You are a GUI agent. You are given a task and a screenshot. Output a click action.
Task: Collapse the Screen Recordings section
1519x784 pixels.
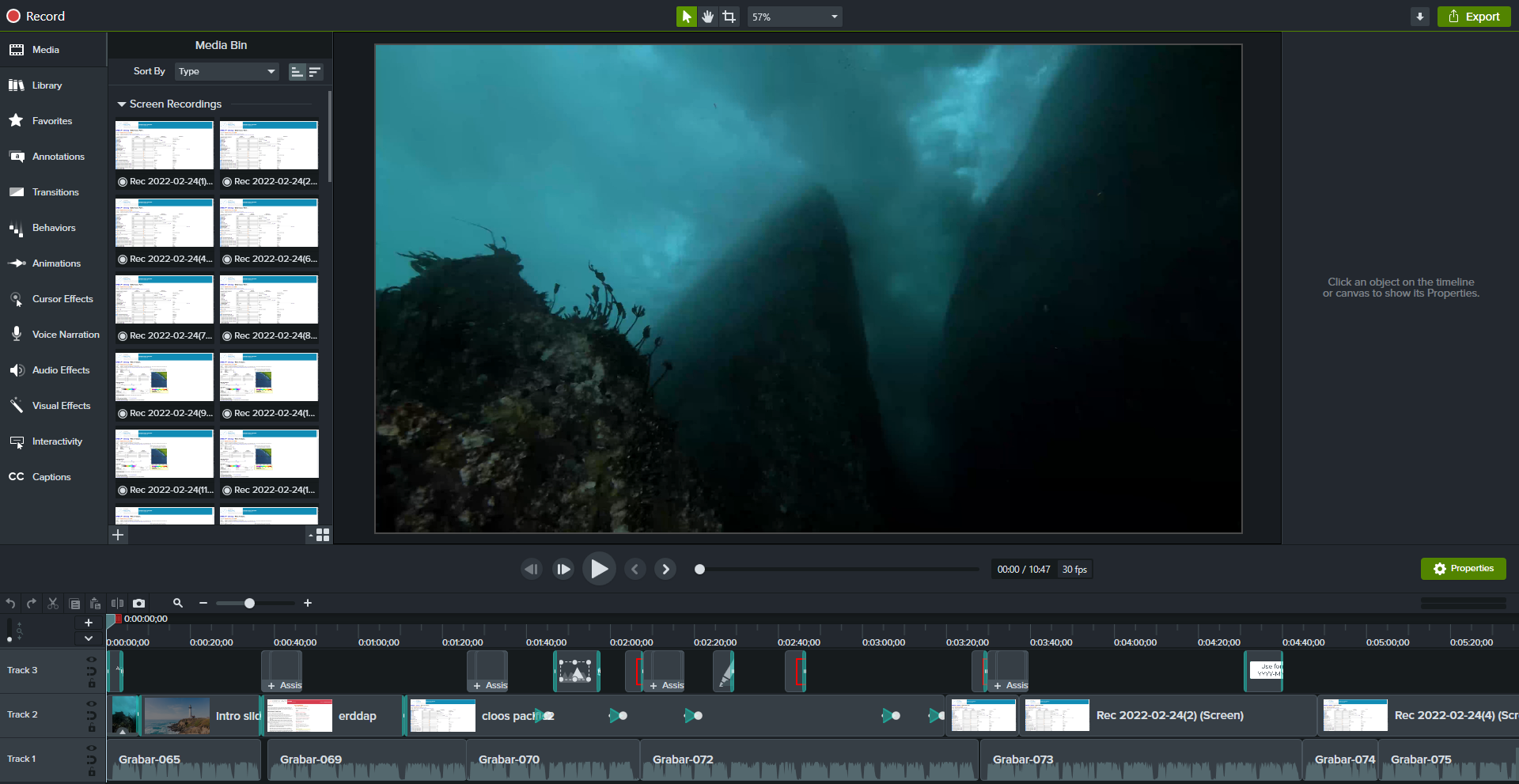[122, 104]
